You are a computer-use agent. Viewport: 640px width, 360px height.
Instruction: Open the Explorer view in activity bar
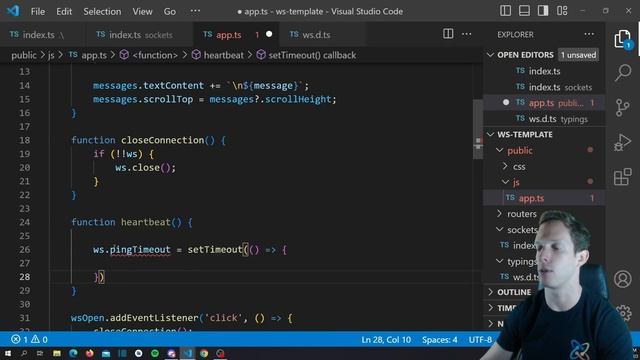(623, 39)
